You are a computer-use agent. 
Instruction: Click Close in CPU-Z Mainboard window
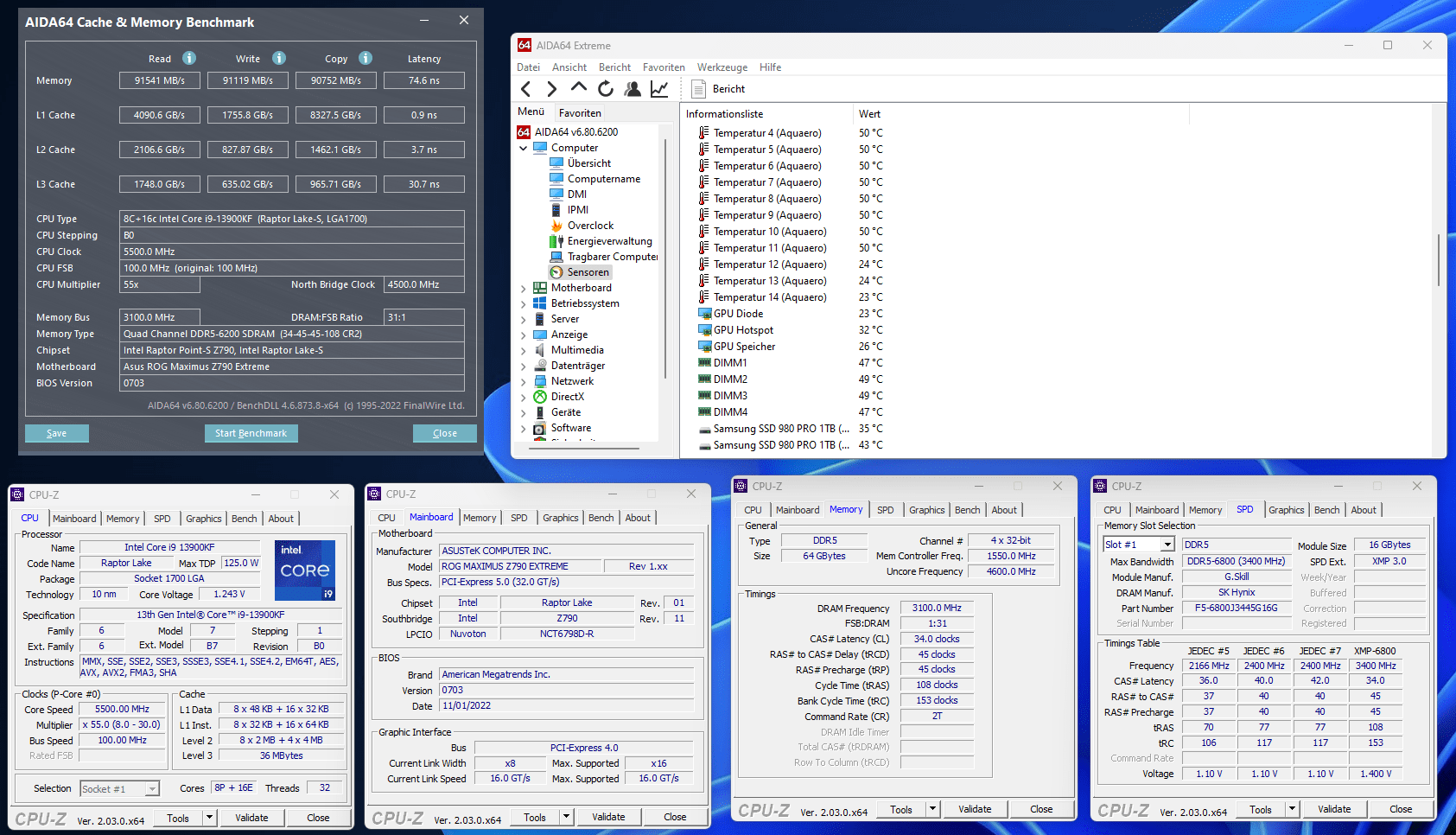[675, 817]
